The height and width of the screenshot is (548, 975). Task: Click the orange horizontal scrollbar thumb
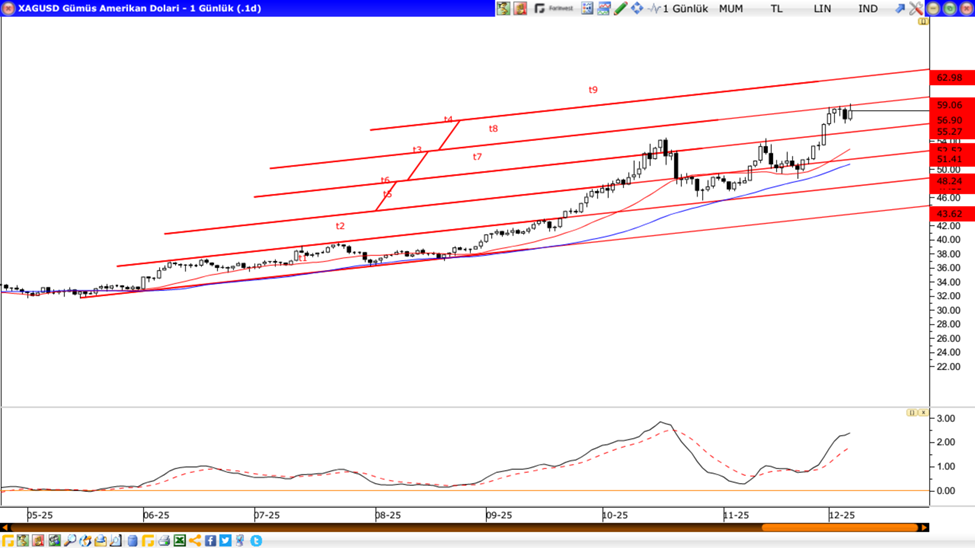point(840,527)
